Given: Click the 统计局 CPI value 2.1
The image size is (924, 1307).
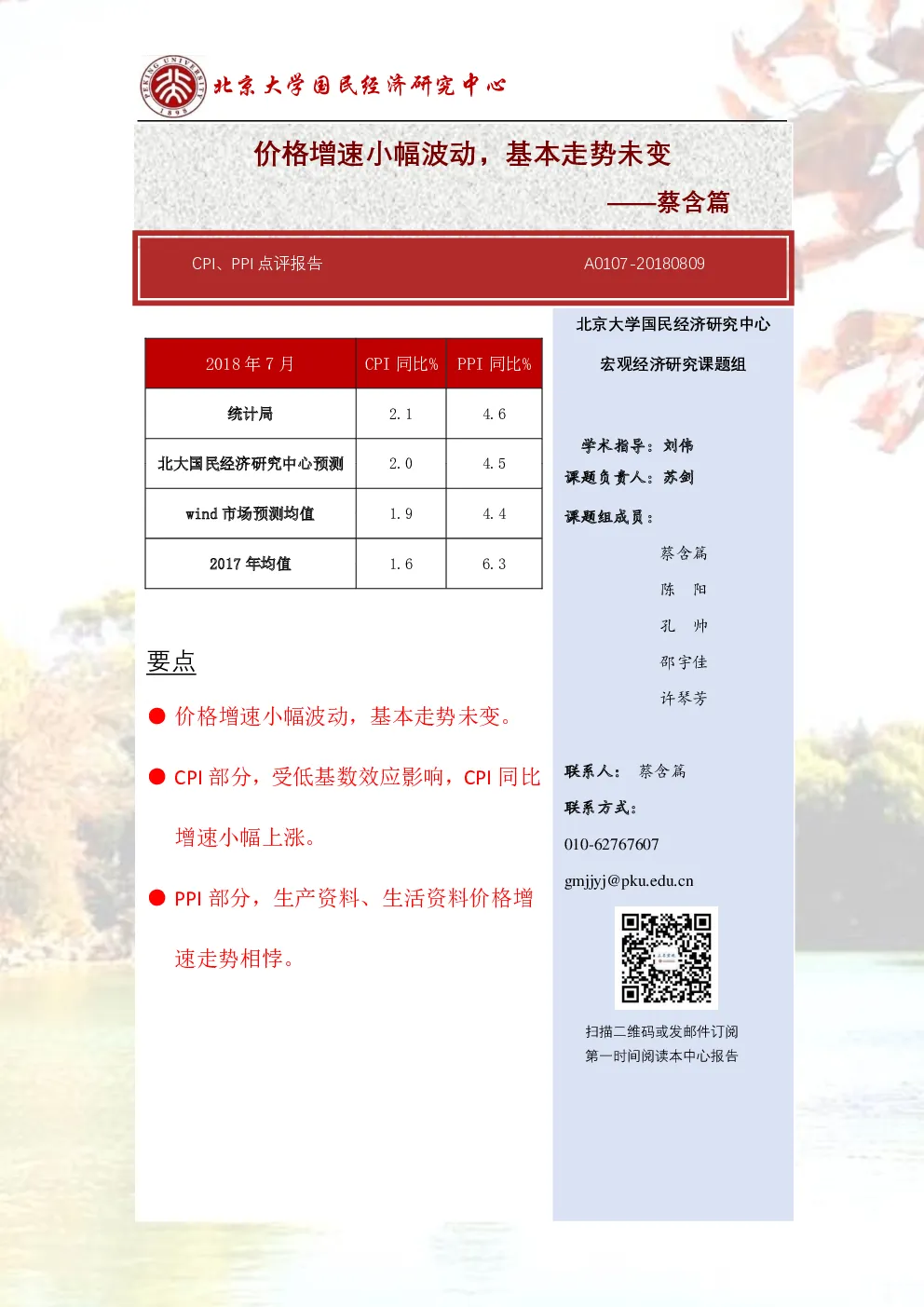Looking at the screenshot, I should (x=401, y=415).
